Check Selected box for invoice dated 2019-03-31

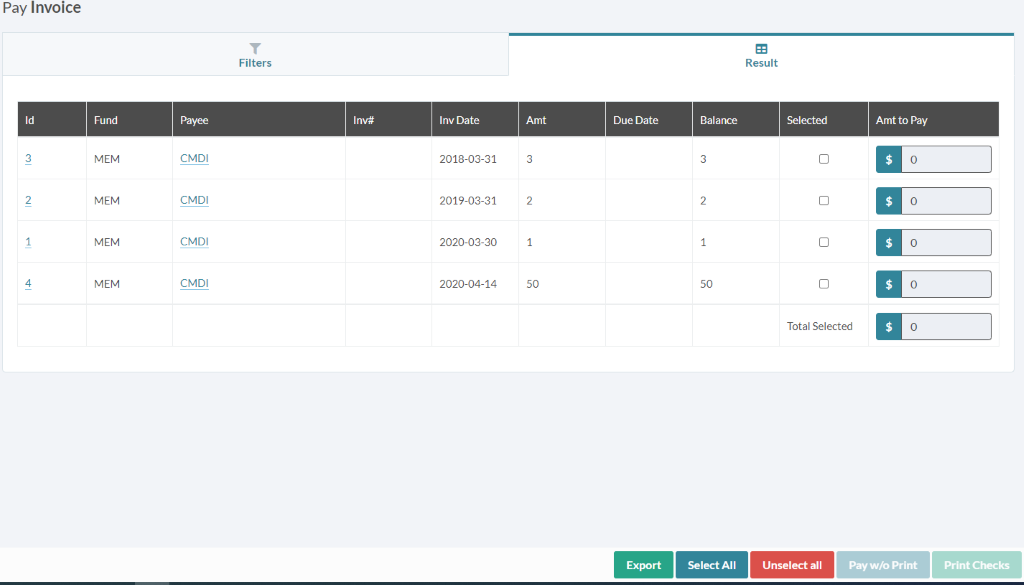[824, 200]
